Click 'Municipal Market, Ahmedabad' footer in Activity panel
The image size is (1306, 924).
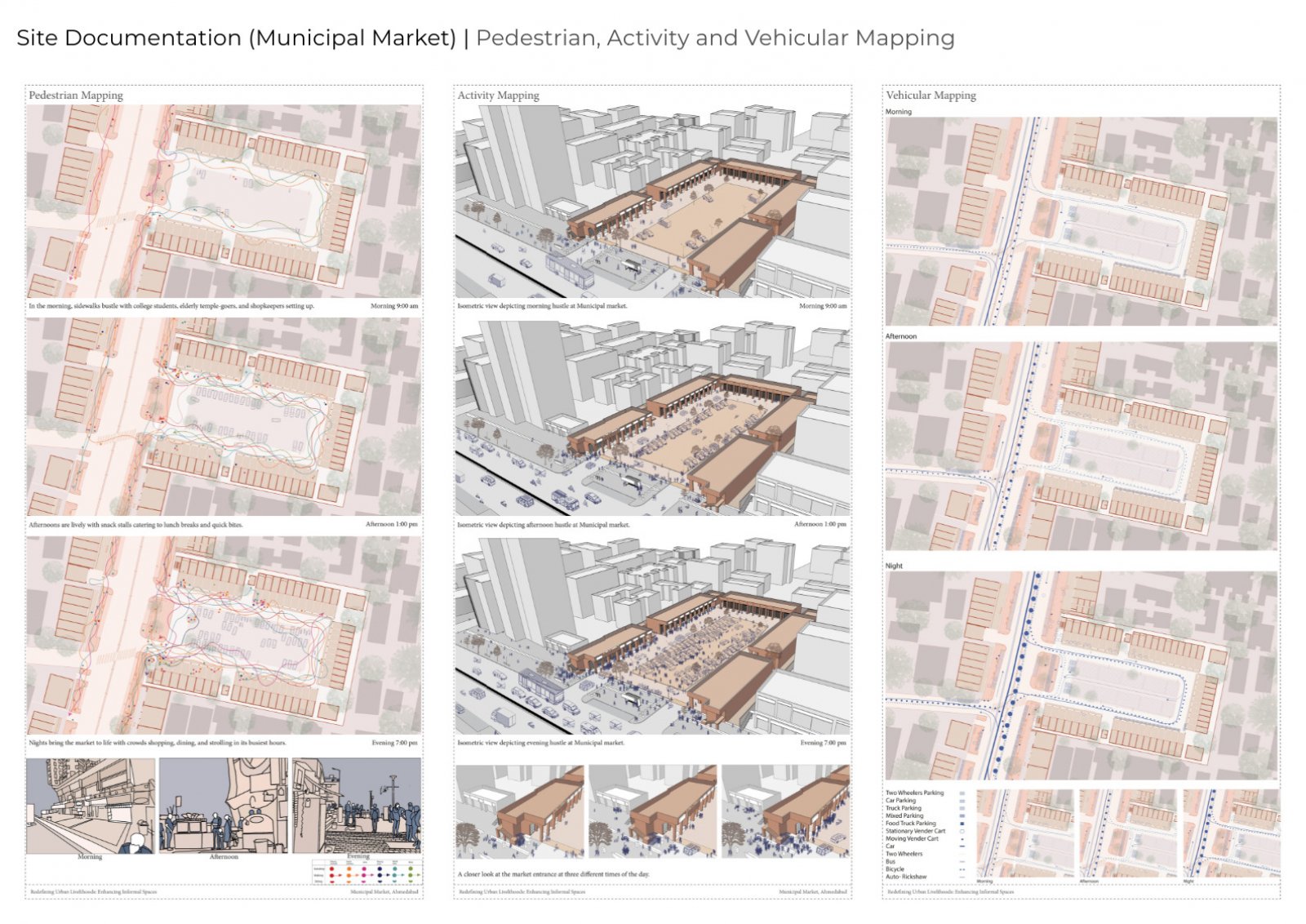813,892
